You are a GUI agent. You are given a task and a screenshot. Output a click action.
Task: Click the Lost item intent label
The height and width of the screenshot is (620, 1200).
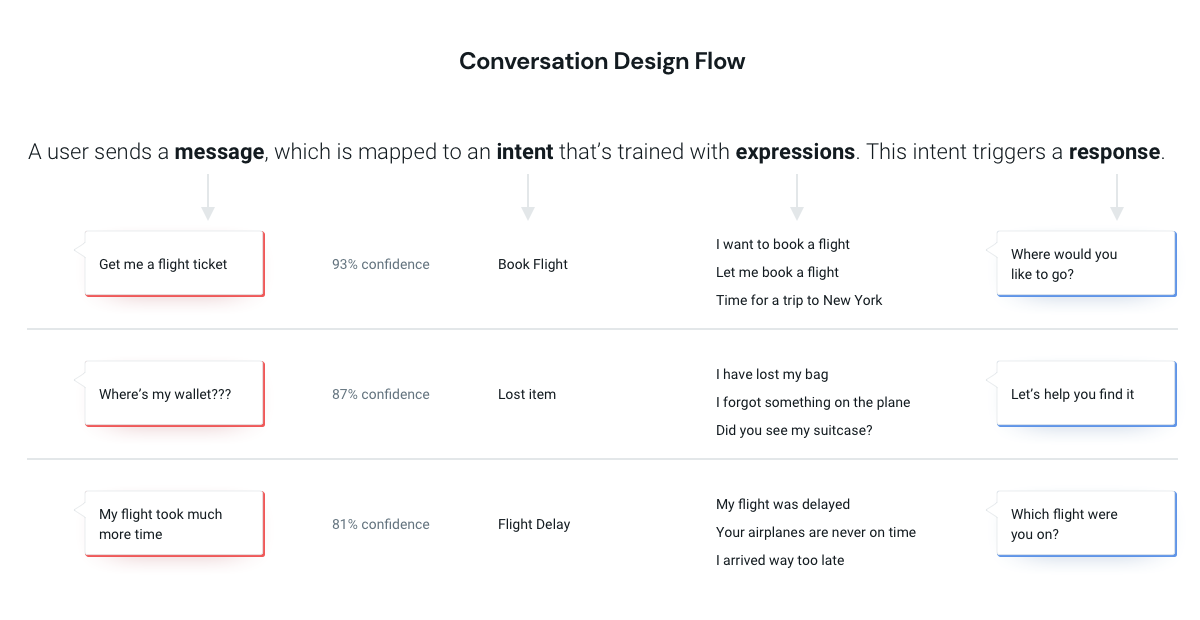pyautogui.click(x=527, y=394)
